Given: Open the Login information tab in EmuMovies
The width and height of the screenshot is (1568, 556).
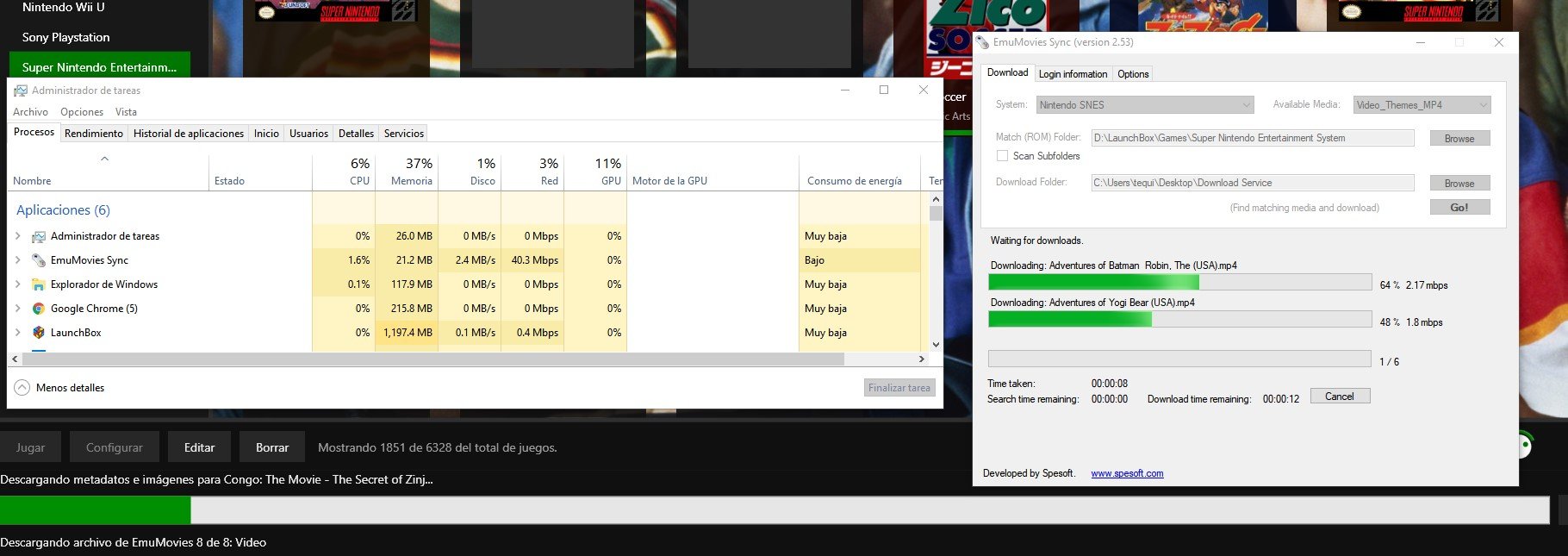Looking at the screenshot, I should click(x=1073, y=74).
